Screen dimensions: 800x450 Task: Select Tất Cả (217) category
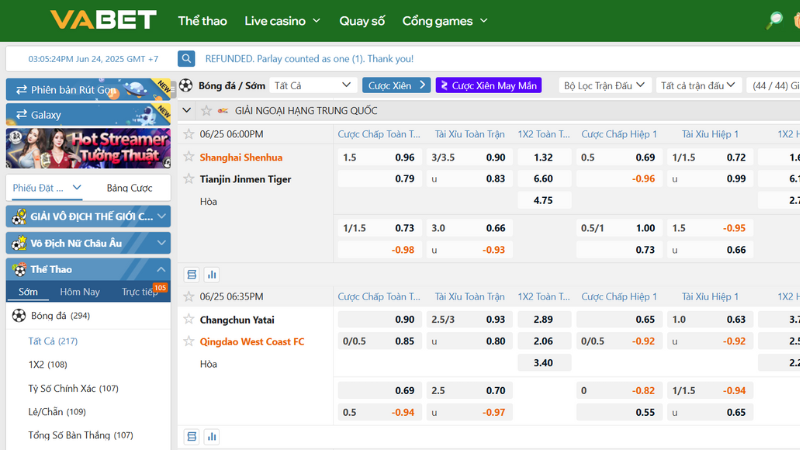point(53,341)
